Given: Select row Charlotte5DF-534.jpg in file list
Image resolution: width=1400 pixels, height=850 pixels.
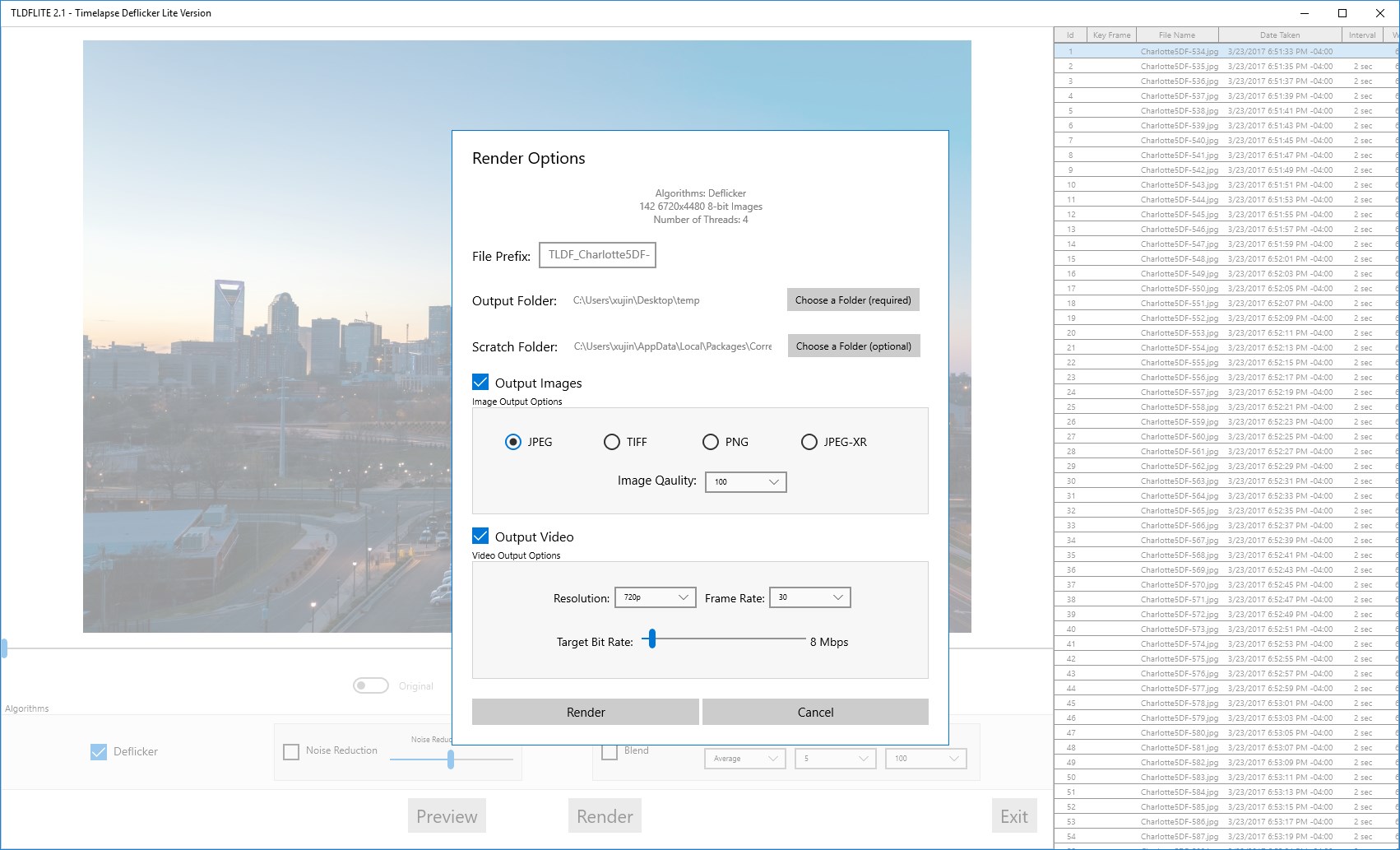Looking at the screenshot, I should (1226, 51).
